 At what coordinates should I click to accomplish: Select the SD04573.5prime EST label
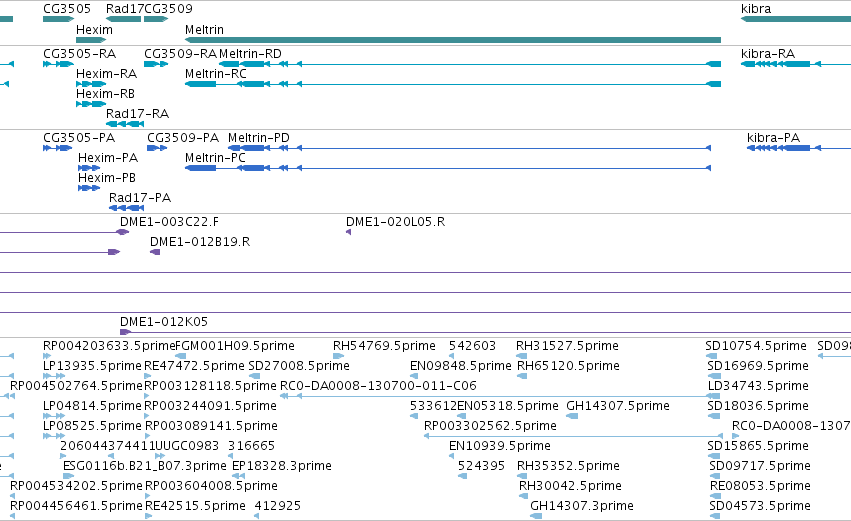pyautogui.click(x=760, y=507)
